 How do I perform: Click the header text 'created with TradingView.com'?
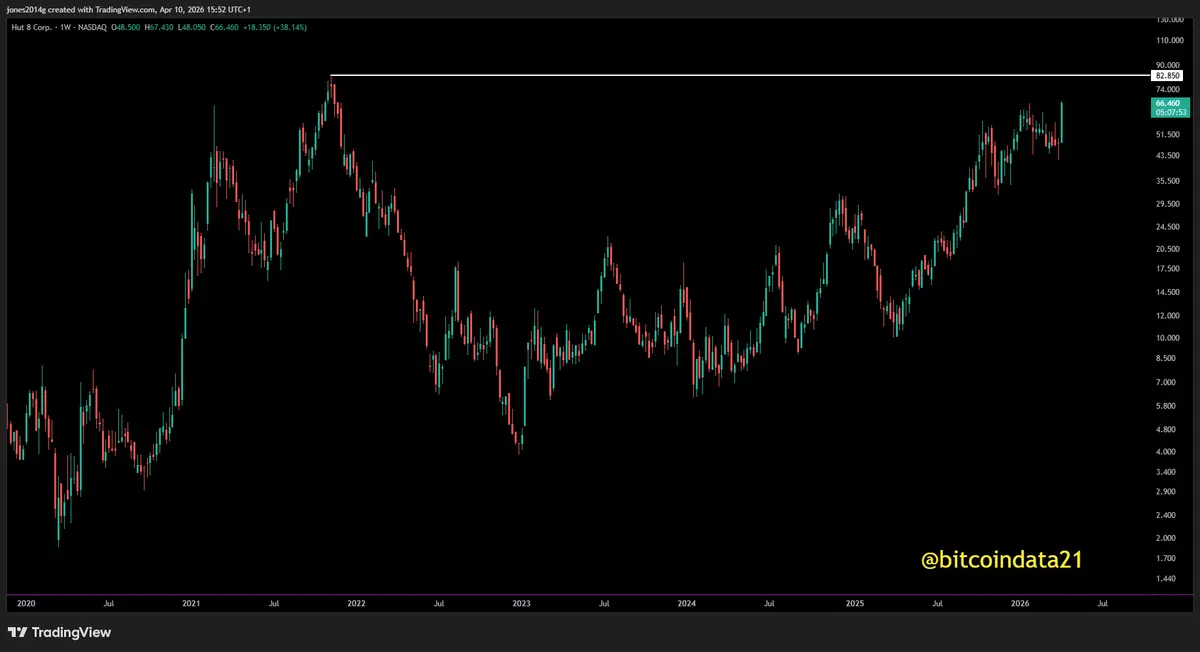100,9
